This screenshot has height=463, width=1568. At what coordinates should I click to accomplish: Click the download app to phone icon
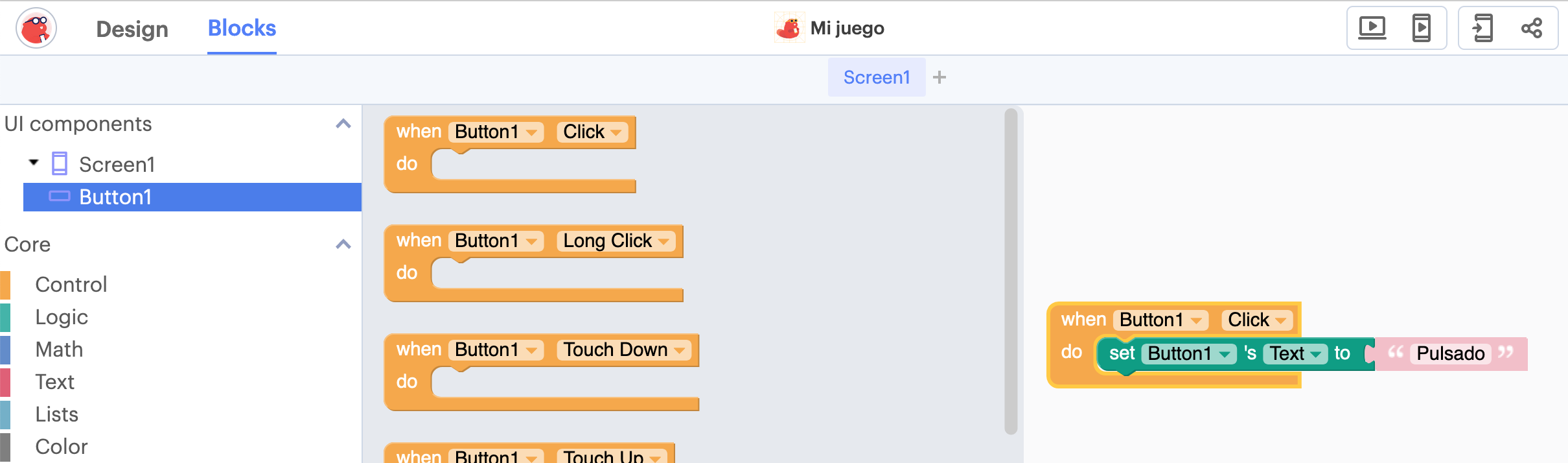tap(1482, 29)
